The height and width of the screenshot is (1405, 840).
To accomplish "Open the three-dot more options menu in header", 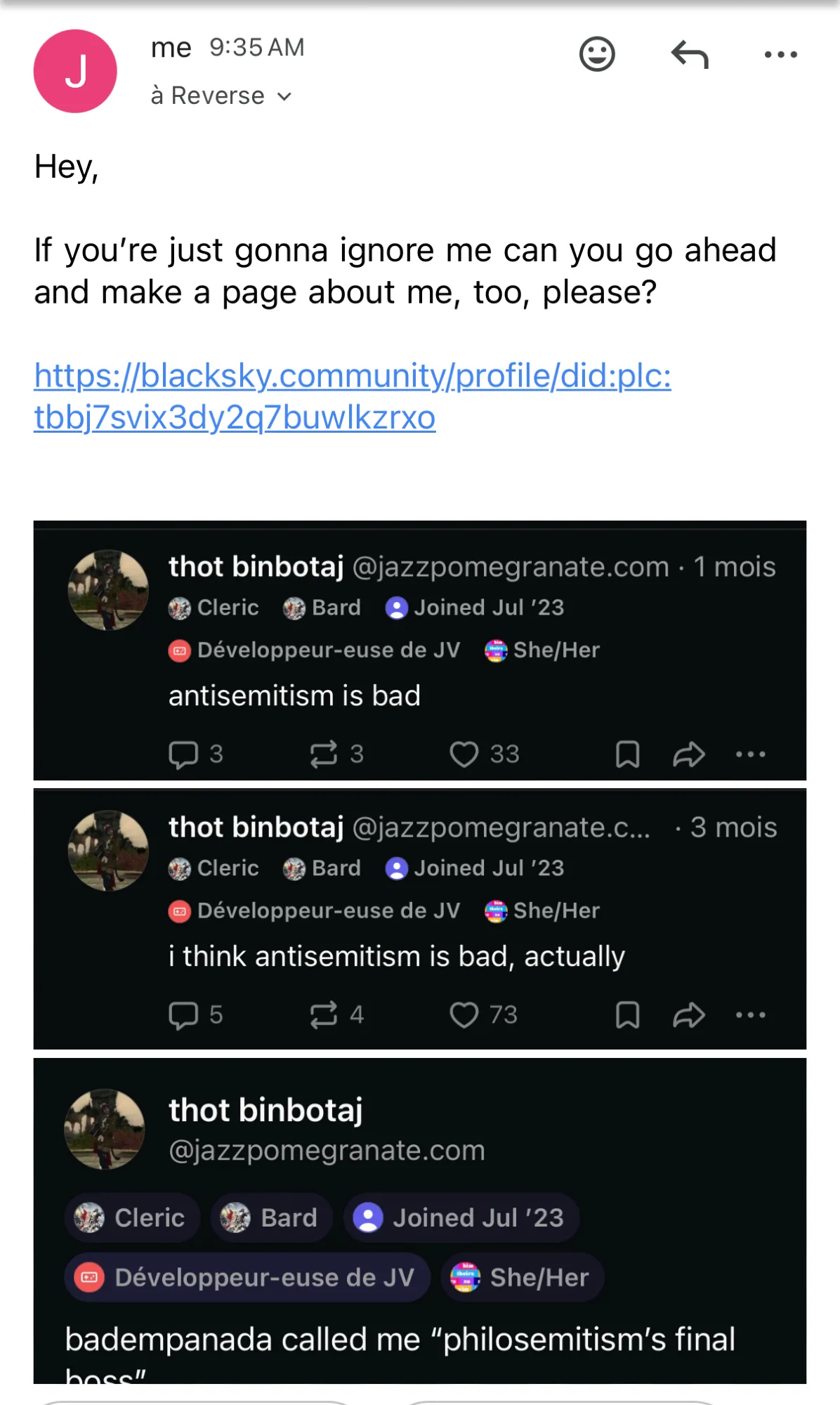I will pos(781,54).
